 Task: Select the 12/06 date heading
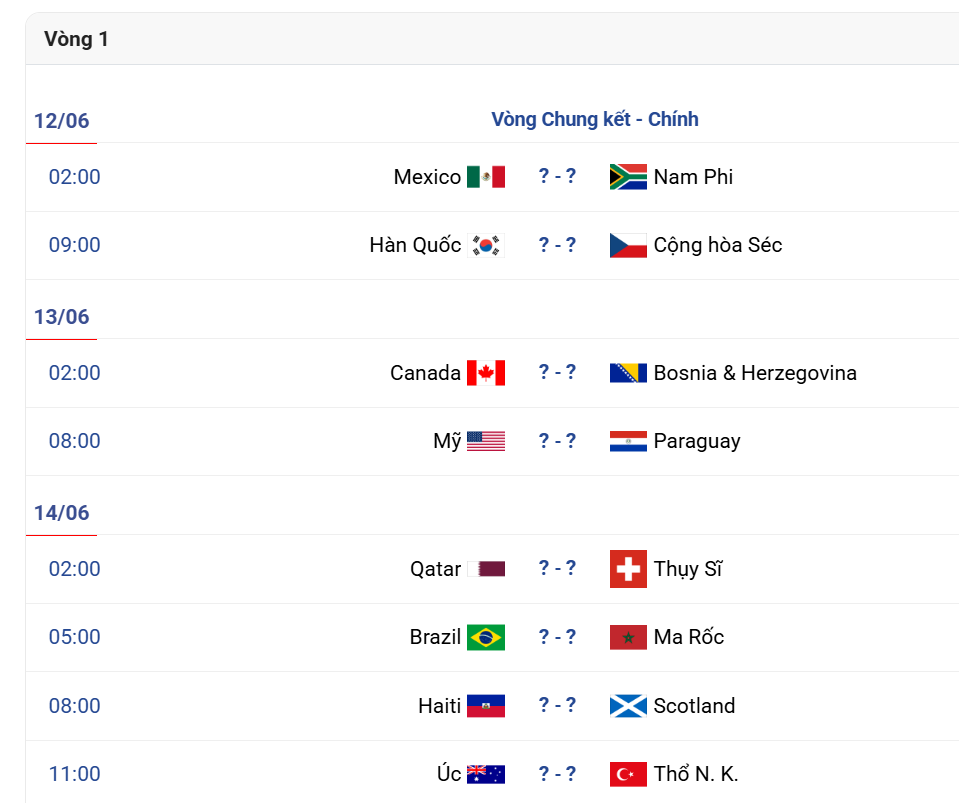(x=61, y=120)
